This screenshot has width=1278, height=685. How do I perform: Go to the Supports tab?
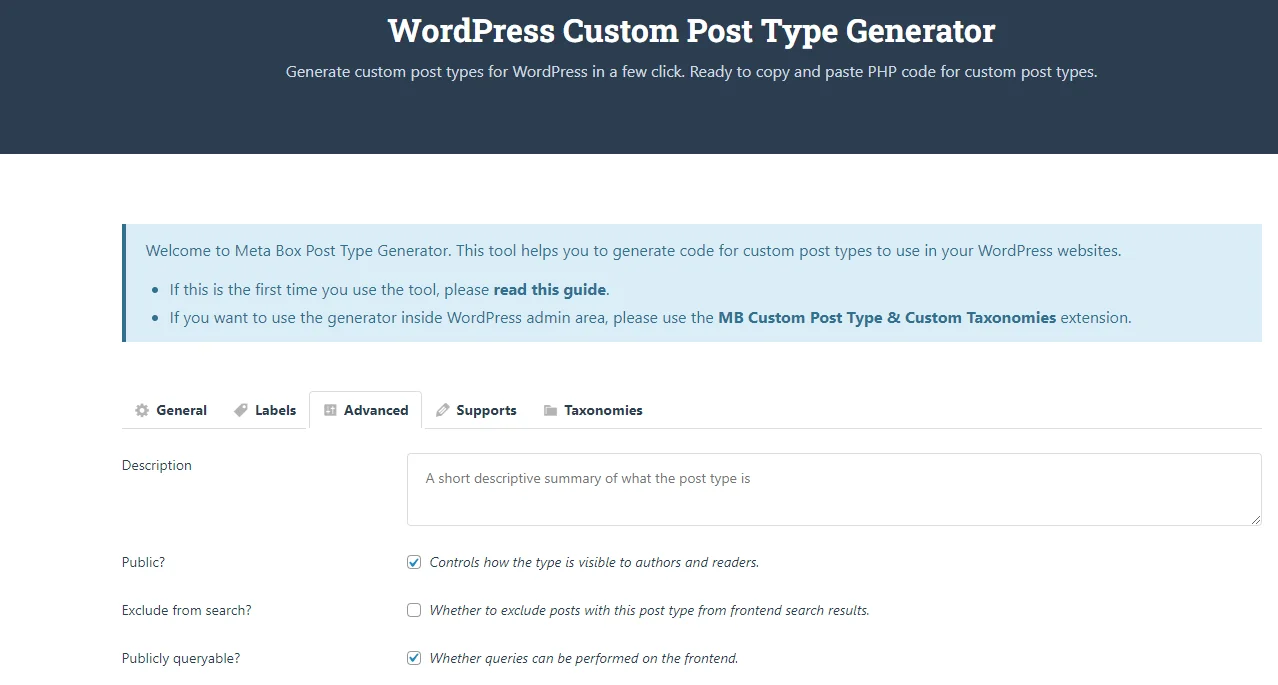coord(476,410)
